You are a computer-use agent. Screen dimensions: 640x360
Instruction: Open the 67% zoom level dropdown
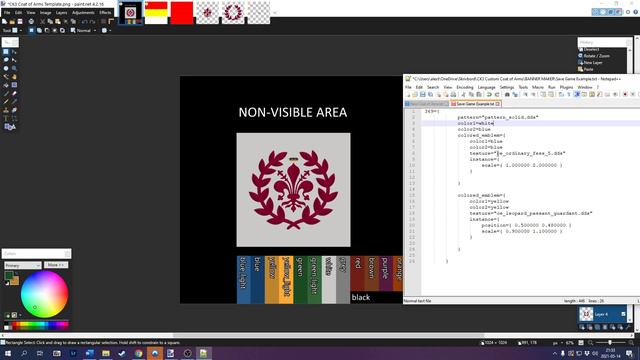pos(570,342)
